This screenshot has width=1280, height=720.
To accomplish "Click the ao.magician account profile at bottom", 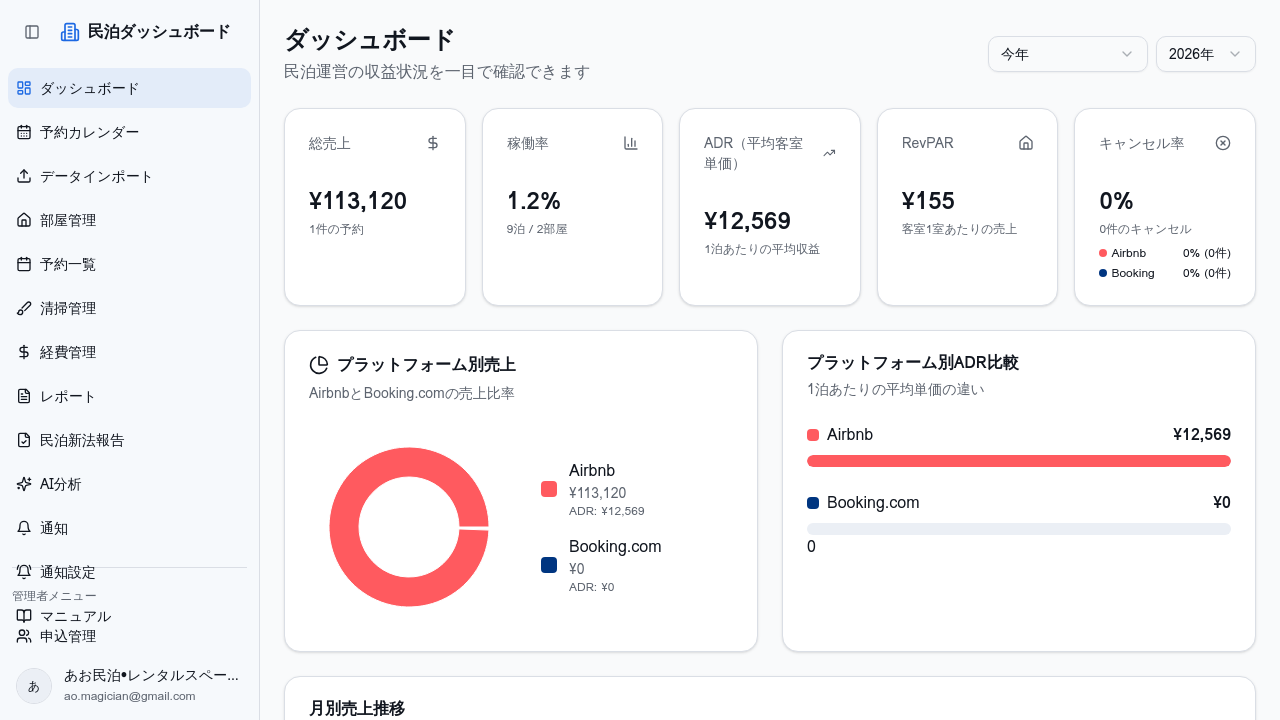I will pos(129,685).
